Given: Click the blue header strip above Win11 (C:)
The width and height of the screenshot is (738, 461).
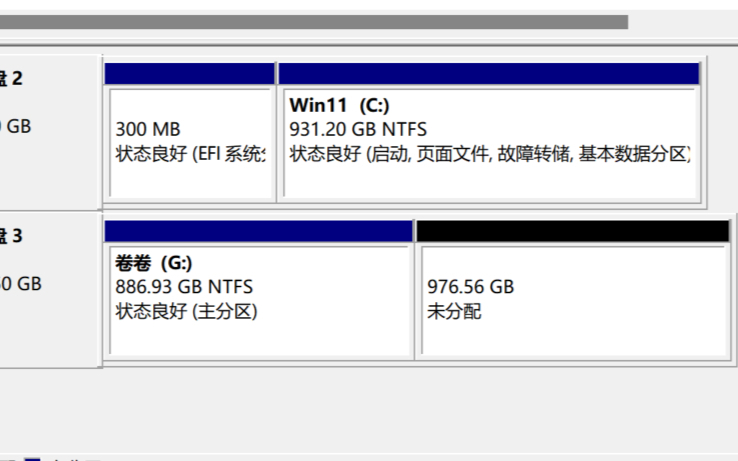Looking at the screenshot, I should point(488,74).
